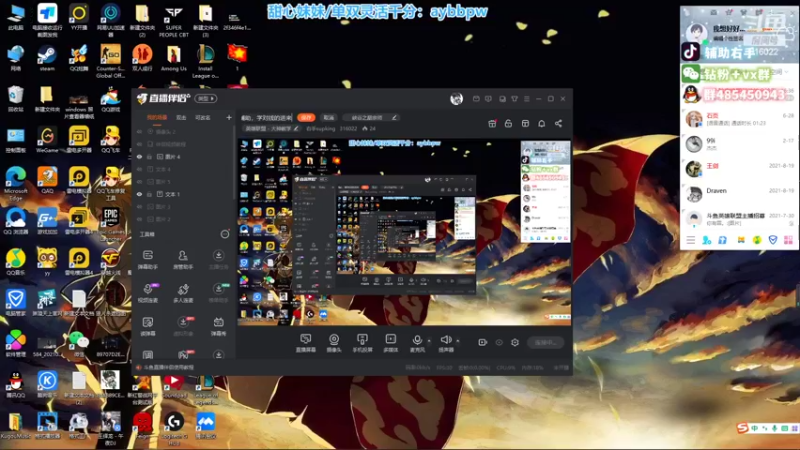Open the 多人连麦 tool
800x450 pixels.
click(x=183, y=293)
